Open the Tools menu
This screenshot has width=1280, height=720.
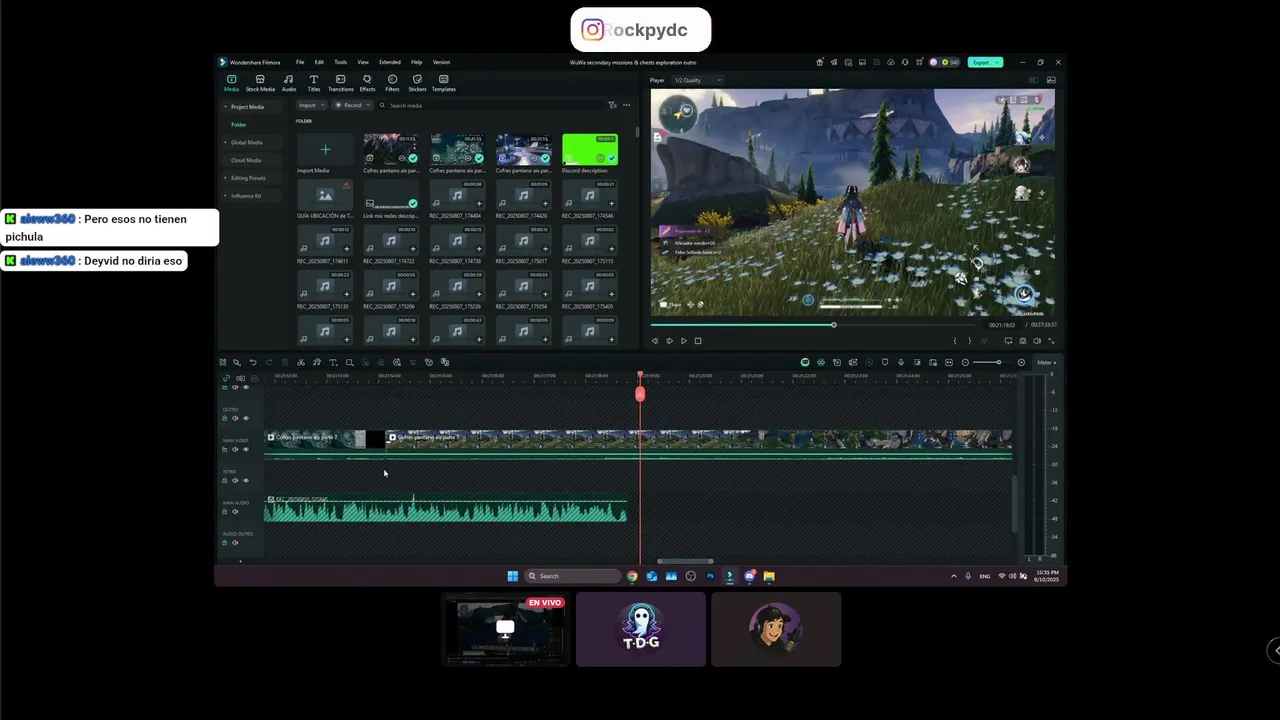tap(340, 62)
